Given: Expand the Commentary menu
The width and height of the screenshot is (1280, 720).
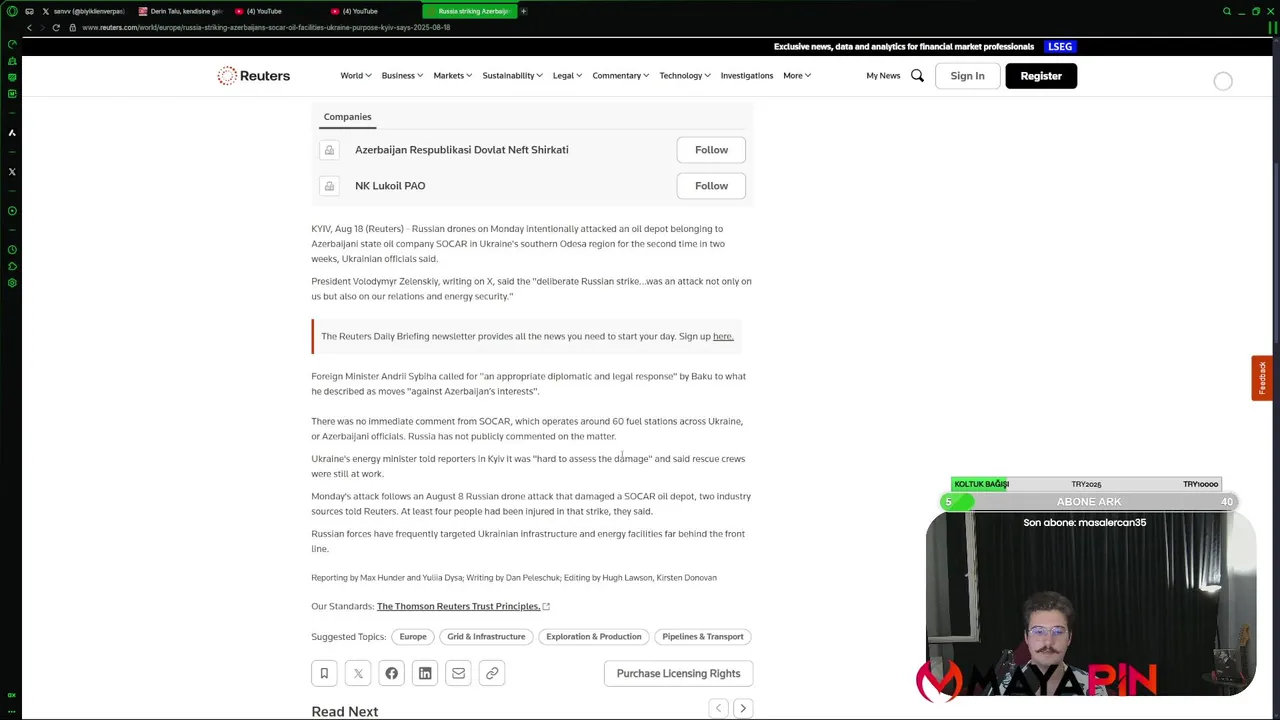Looking at the screenshot, I should point(620,75).
